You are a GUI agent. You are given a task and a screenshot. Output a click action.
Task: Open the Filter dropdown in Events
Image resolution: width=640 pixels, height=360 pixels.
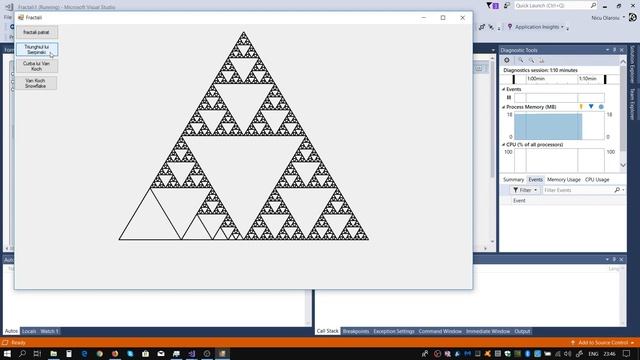pyautogui.click(x=525, y=190)
